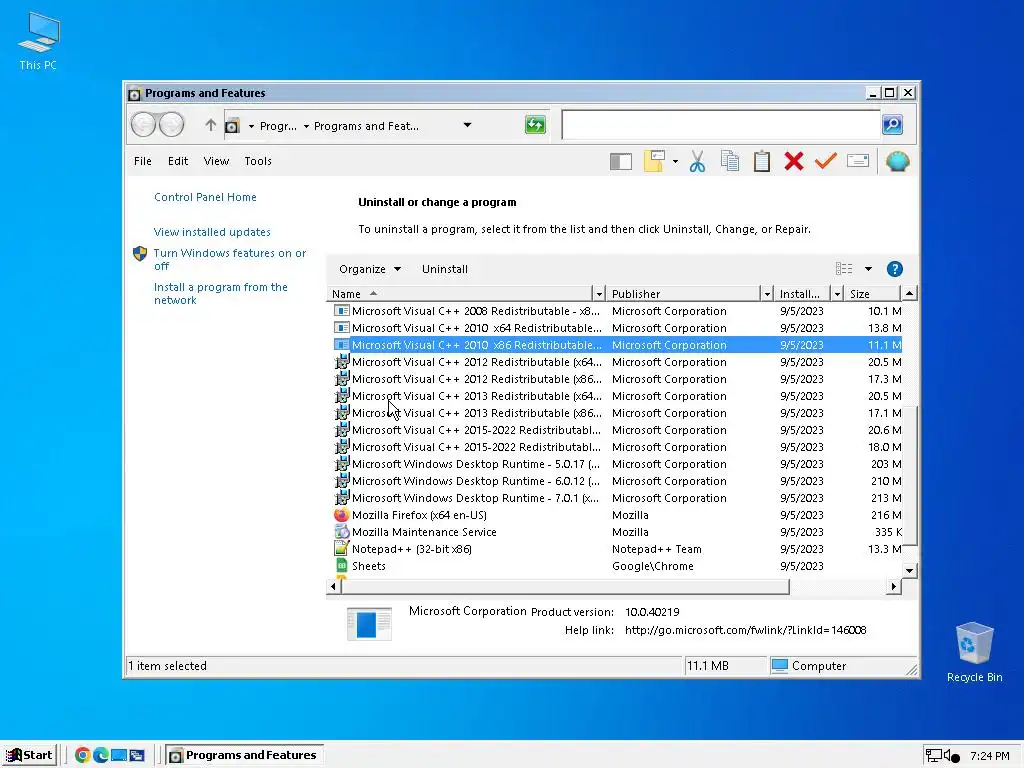
Task: Click the window switcher taskbar icon
Action: [x=136, y=755]
